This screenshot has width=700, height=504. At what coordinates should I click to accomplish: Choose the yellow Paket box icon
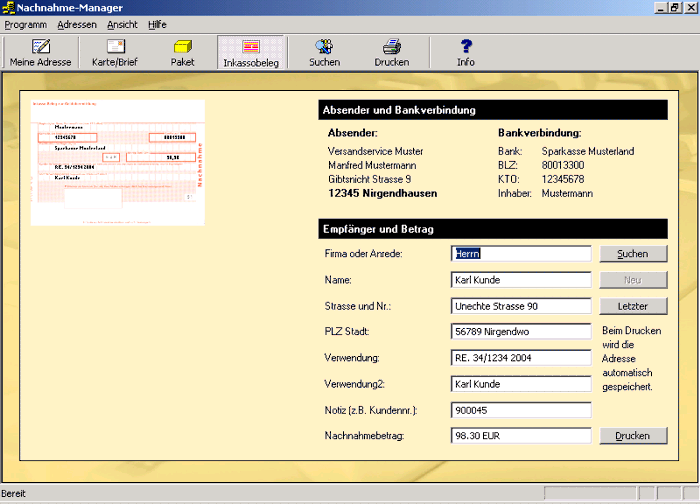click(182, 52)
